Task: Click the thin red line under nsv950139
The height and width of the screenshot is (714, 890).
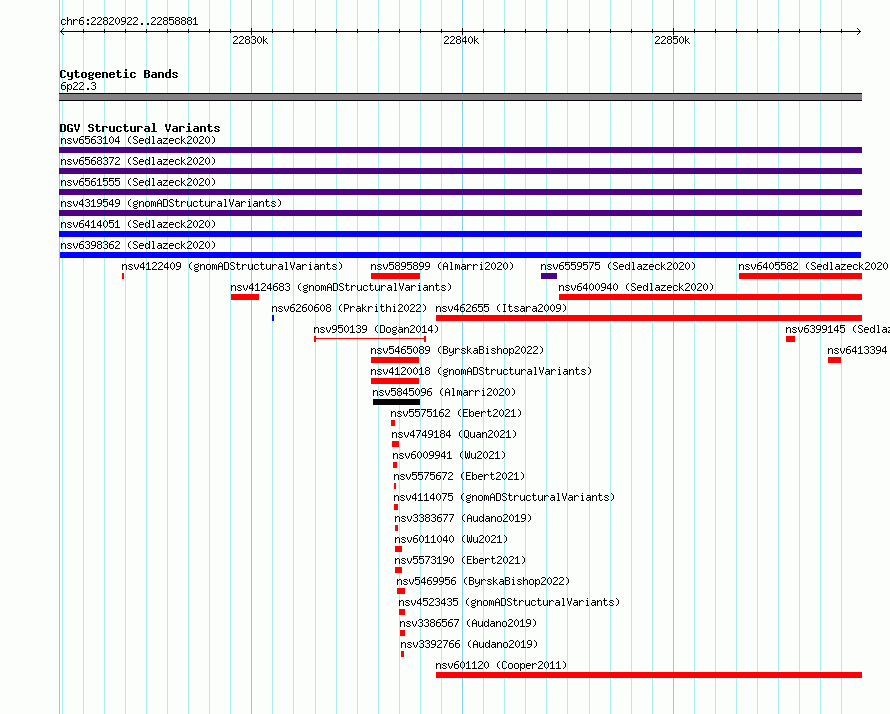Action: point(370,339)
